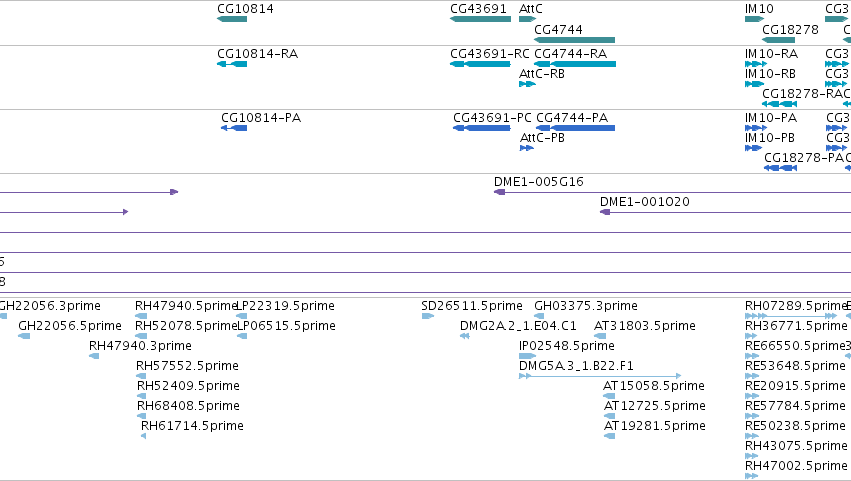Select the AttC-RB transcript glyph

527,84
